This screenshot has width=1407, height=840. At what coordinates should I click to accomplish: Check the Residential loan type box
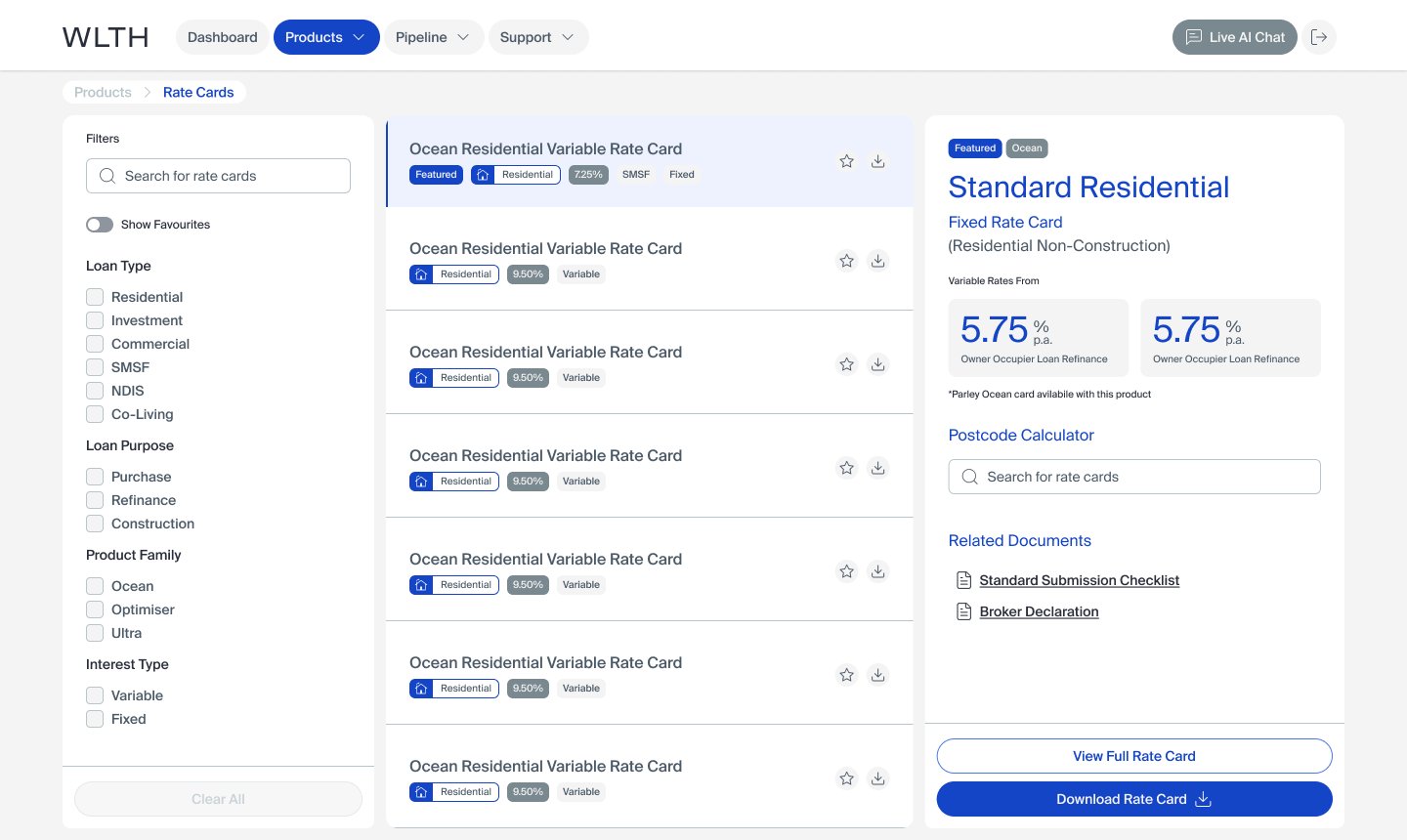coord(95,297)
